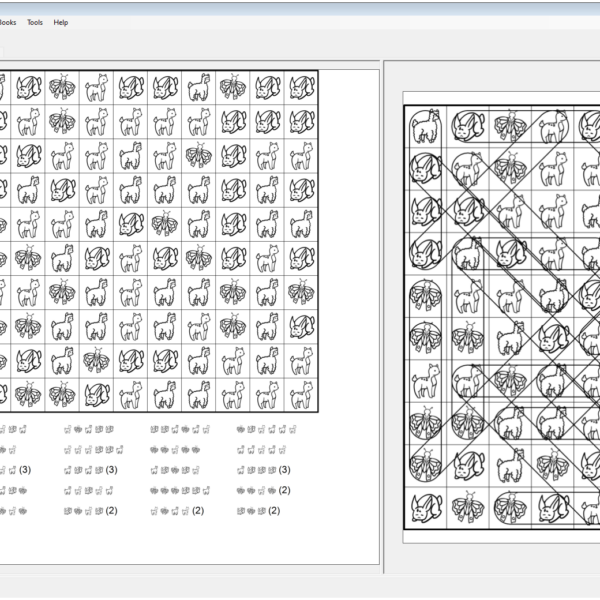The height and width of the screenshot is (600, 600).
Task: Click bottom-right llama cell of left puzzle grid
Action: (x=301, y=394)
